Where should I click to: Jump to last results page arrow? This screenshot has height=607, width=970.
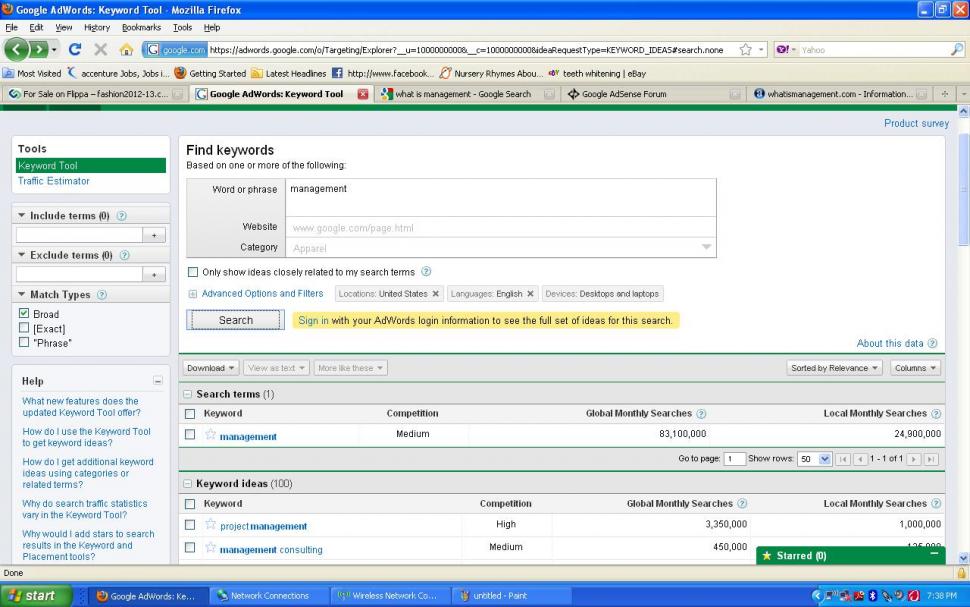pyautogui.click(x=931, y=459)
